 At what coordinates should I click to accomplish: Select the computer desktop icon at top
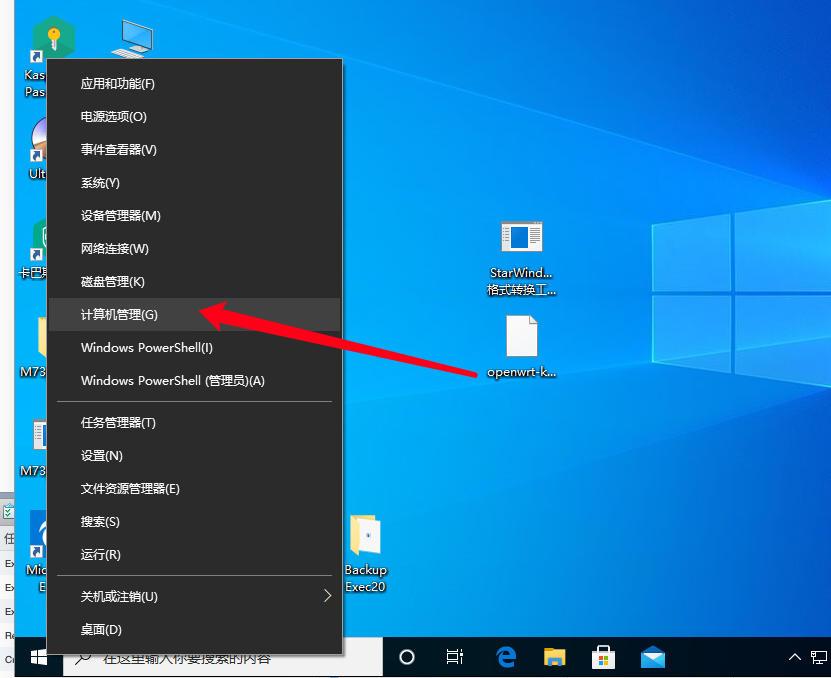tap(132, 38)
